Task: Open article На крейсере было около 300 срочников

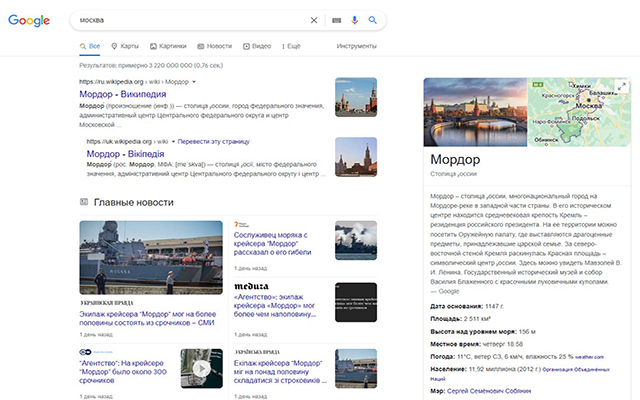Action: pyautogui.click(x=122, y=372)
